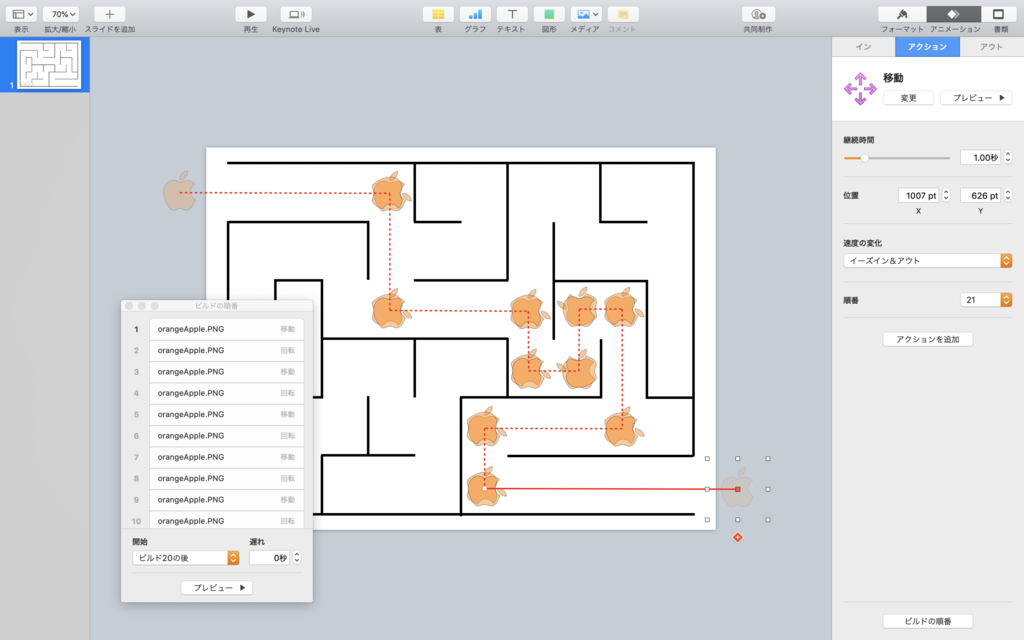Add a text box with テキスト icon
The width and height of the screenshot is (1024, 640).
pyautogui.click(x=512, y=14)
